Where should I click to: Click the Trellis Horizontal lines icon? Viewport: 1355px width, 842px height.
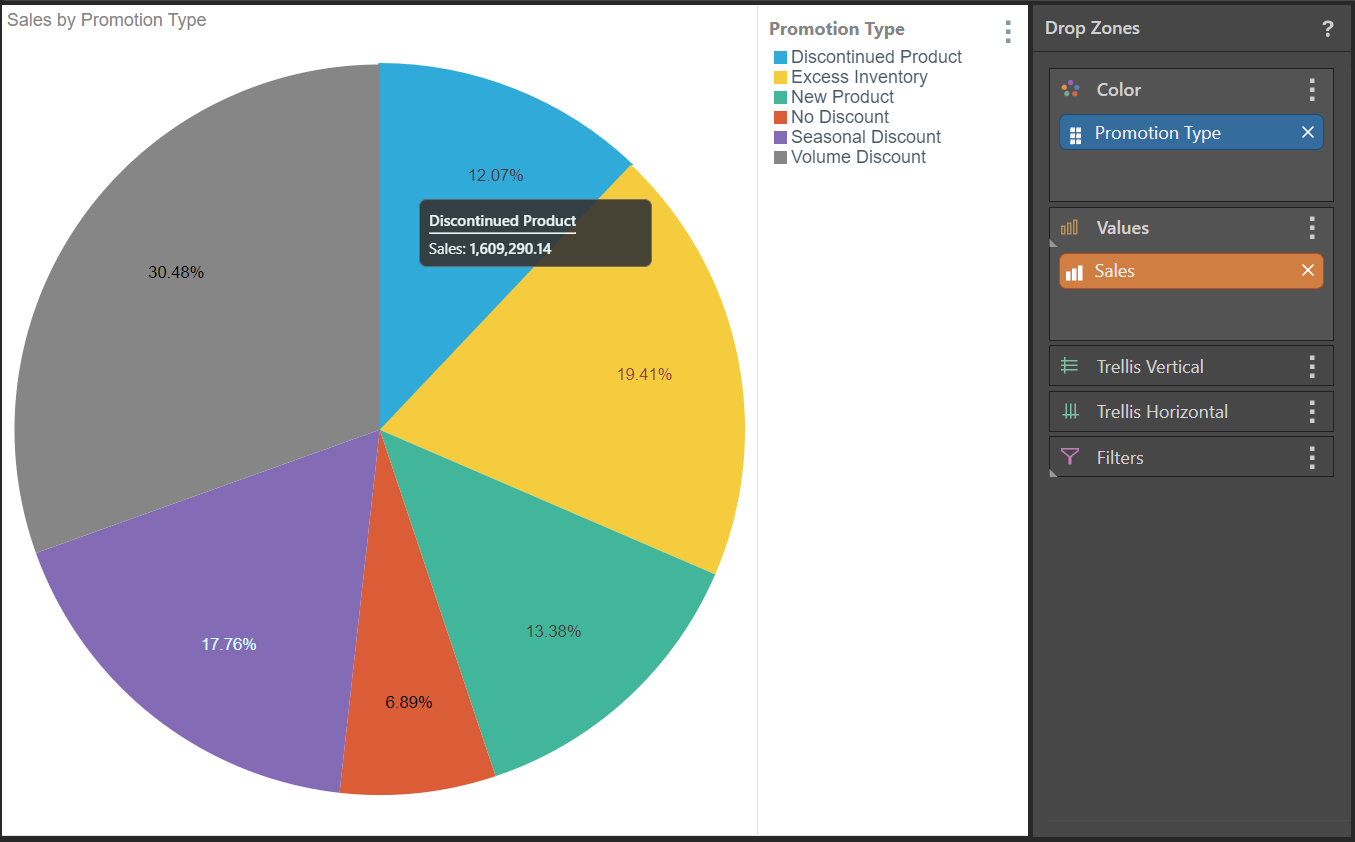pos(1070,411)
